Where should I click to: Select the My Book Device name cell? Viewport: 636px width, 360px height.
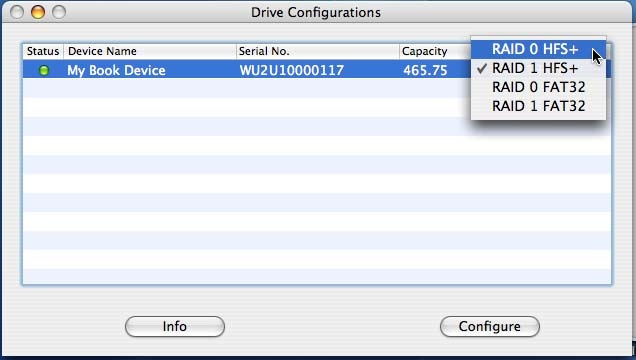pyautogui.click(x=116, y=71)
